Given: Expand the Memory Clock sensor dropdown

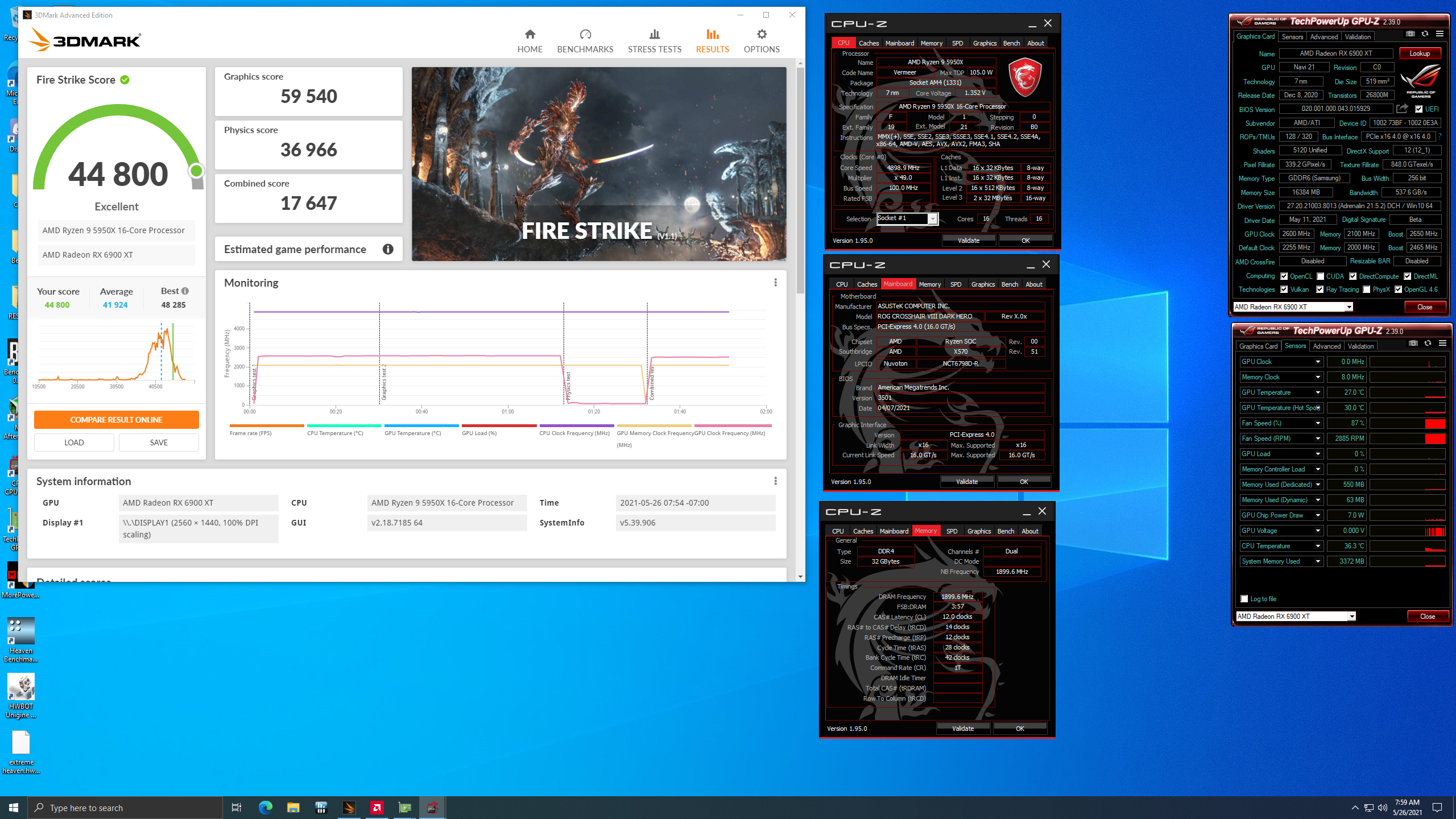Looking at the screenshot, I should click(1317, 377).
